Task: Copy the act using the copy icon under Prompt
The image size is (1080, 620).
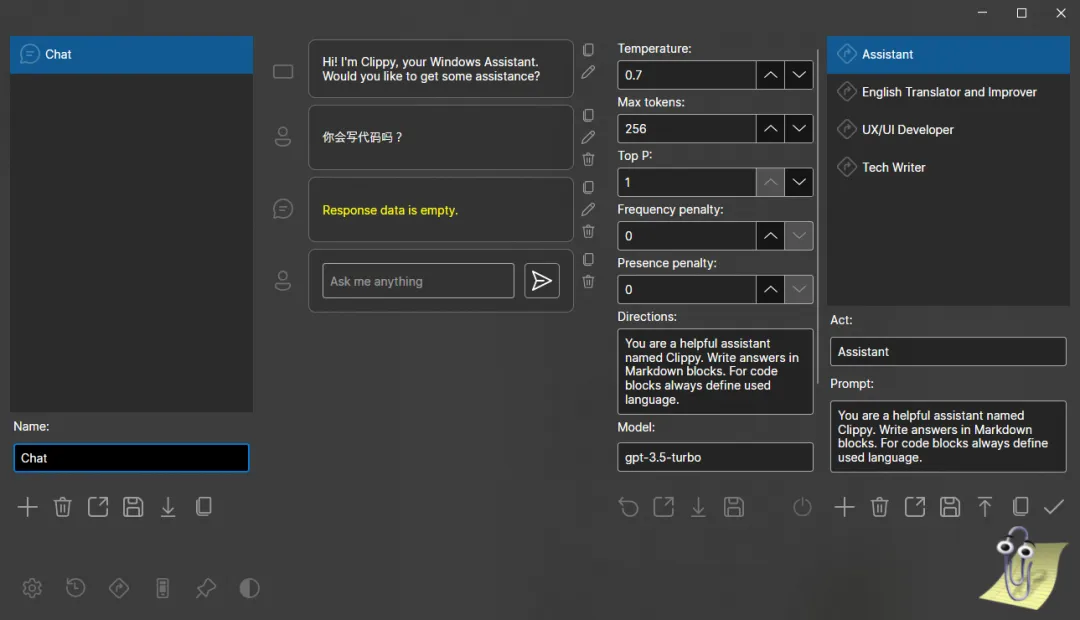Action: coord(1020,508)
